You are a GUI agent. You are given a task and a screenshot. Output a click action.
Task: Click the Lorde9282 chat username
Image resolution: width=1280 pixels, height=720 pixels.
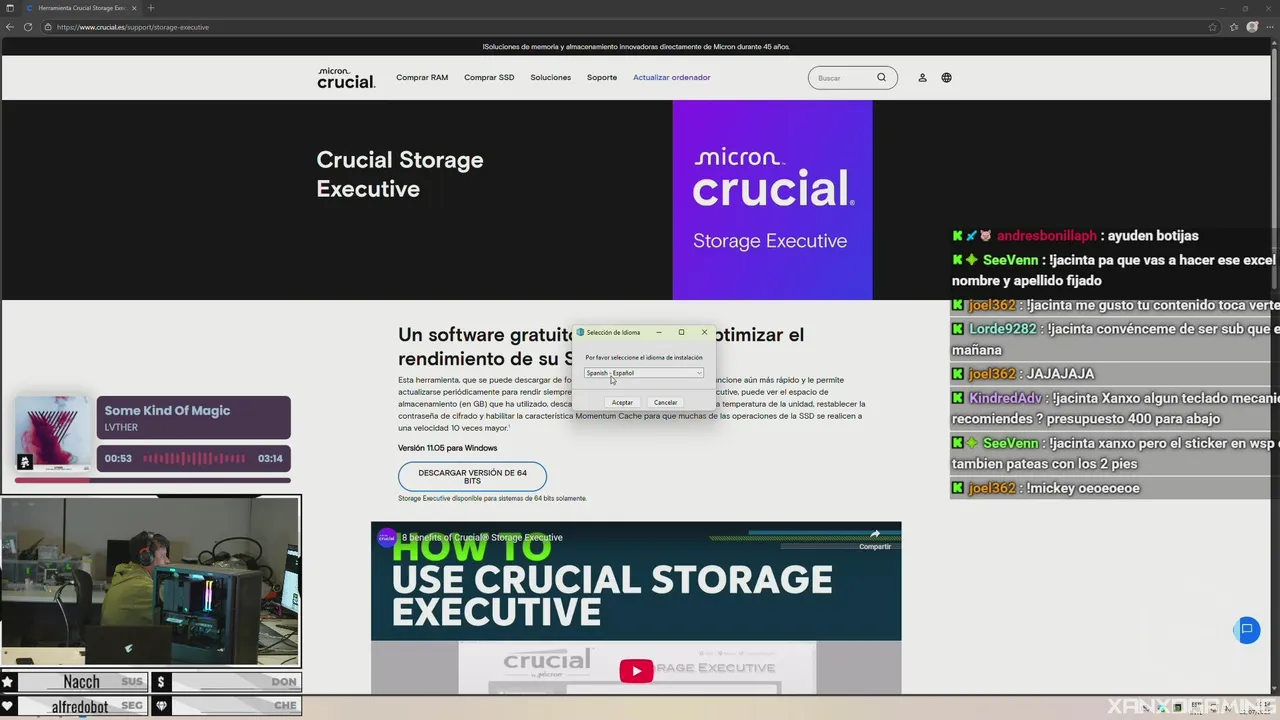tap(1004, 329)
